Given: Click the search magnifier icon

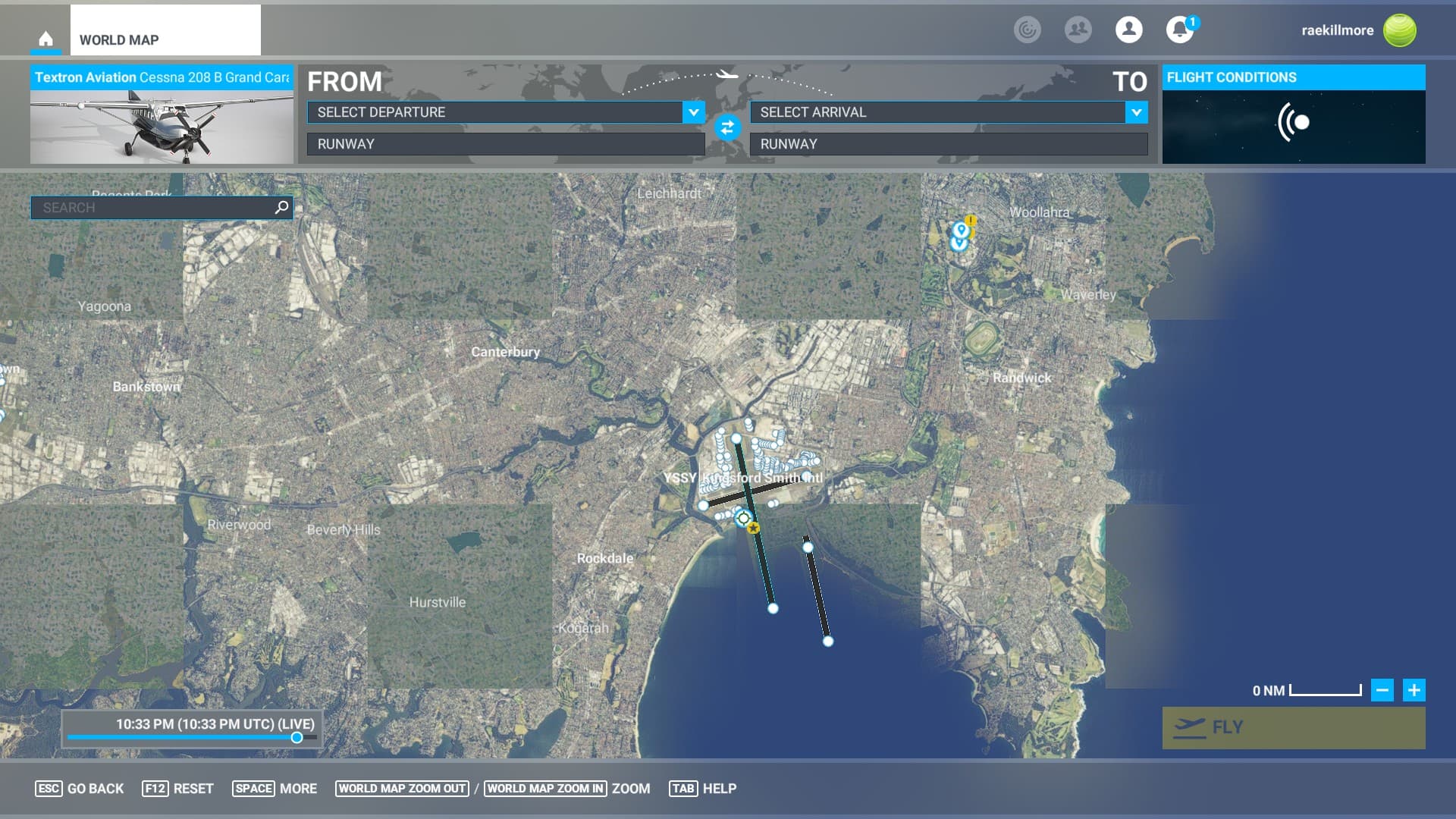Looking at the screenshot, I should [x=281, y=207].
